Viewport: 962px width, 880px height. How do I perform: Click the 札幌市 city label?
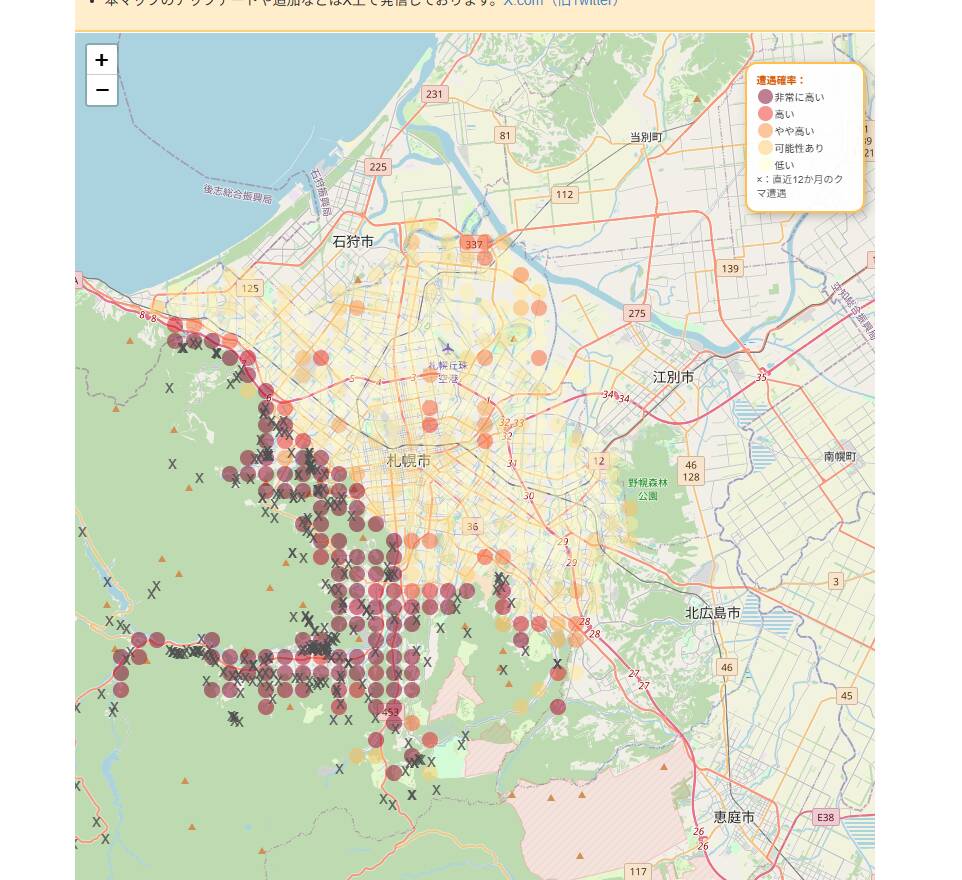[x=408, y=461]
